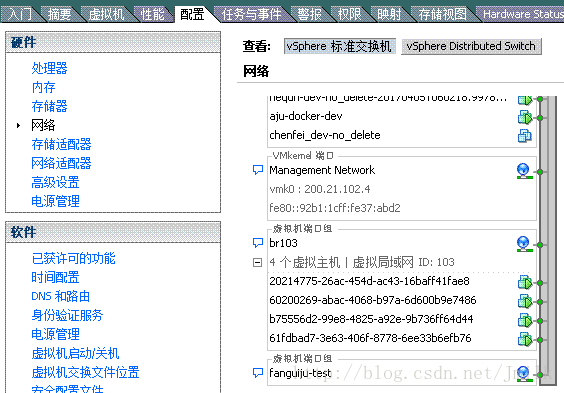Open 网络适配器 settings
This screenshot has width=564, height=393.
tap(61, 164)
